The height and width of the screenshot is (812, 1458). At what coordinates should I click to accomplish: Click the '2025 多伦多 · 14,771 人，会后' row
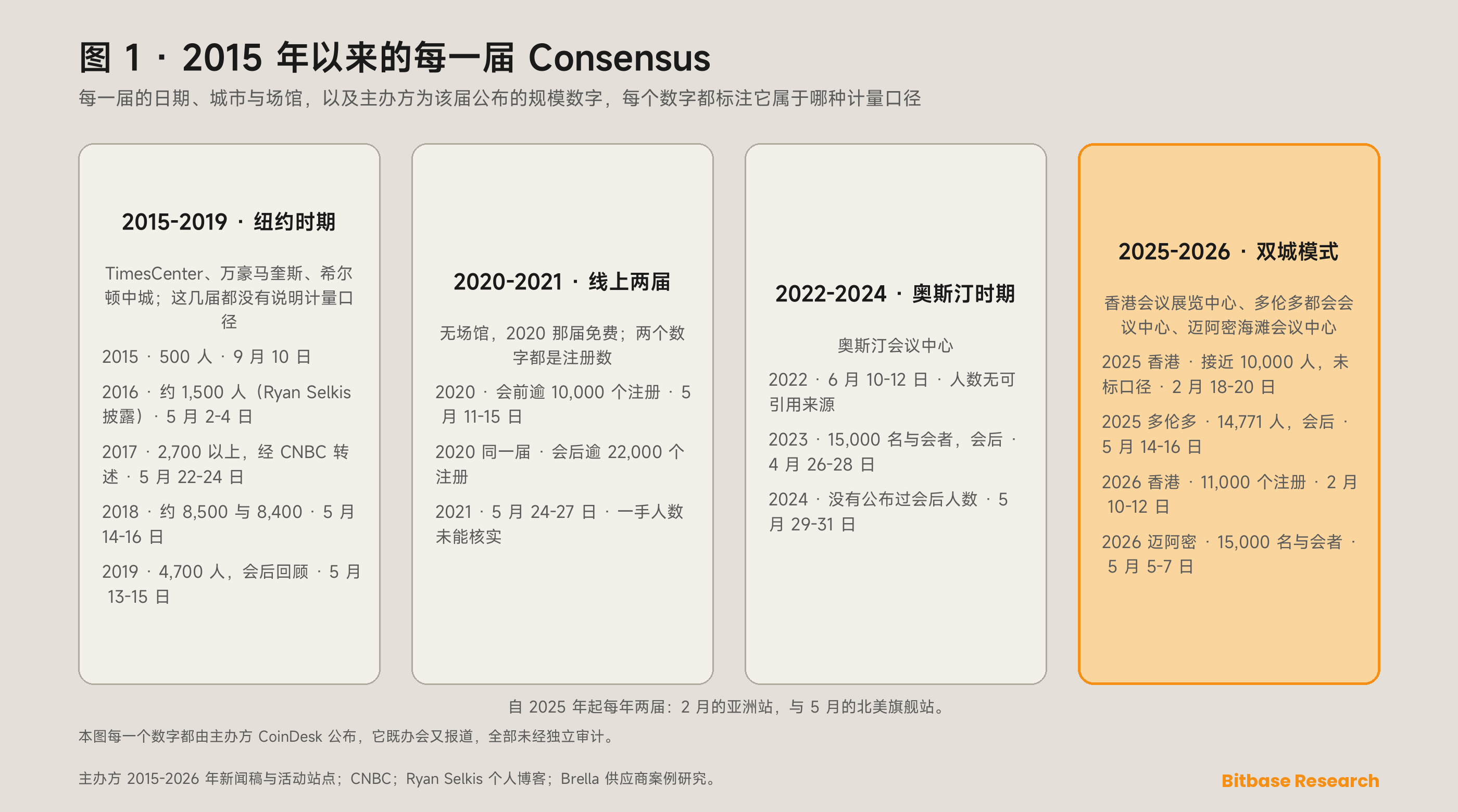[x=1226, y=434]
